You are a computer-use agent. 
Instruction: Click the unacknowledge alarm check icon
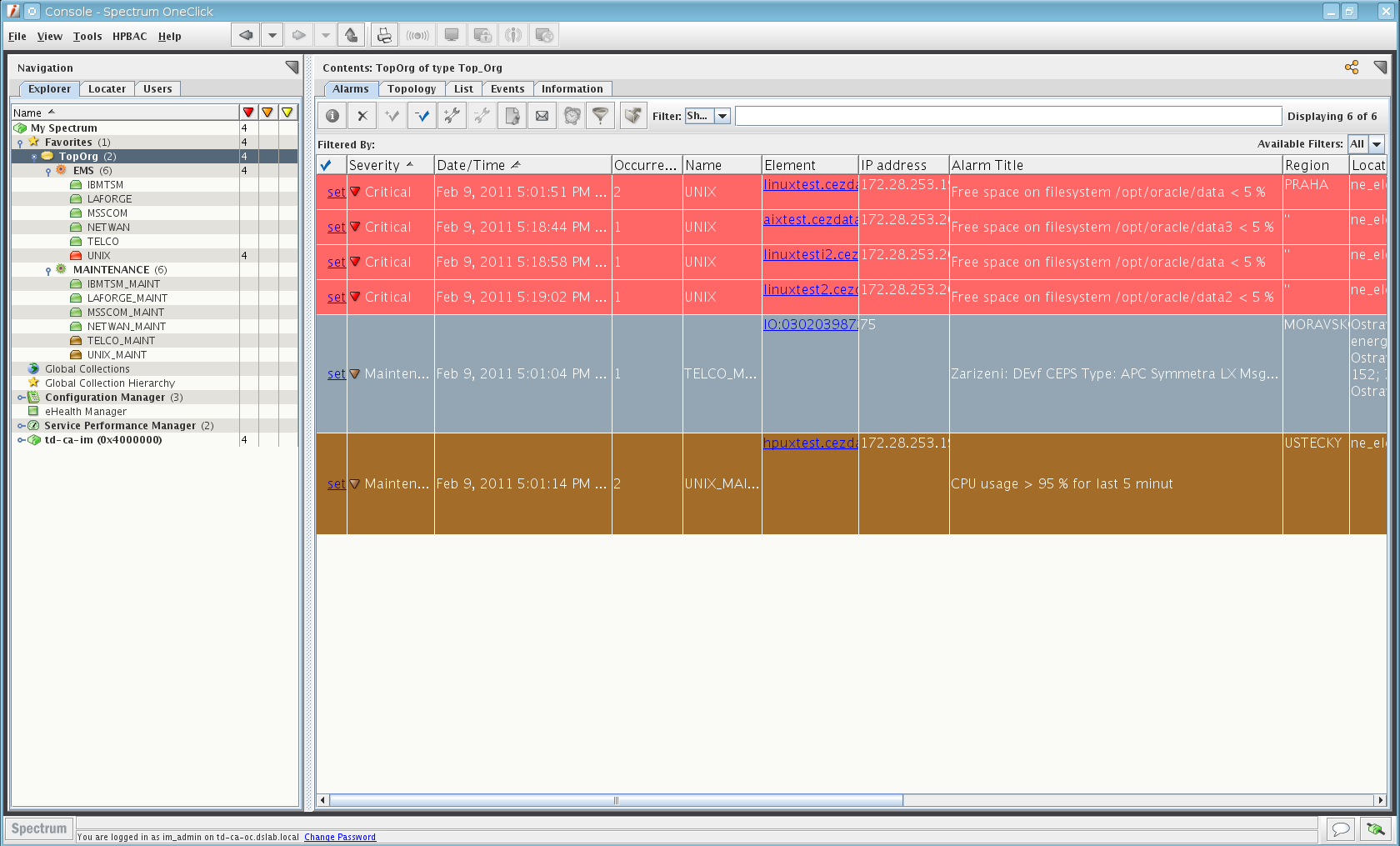[422, 116]
